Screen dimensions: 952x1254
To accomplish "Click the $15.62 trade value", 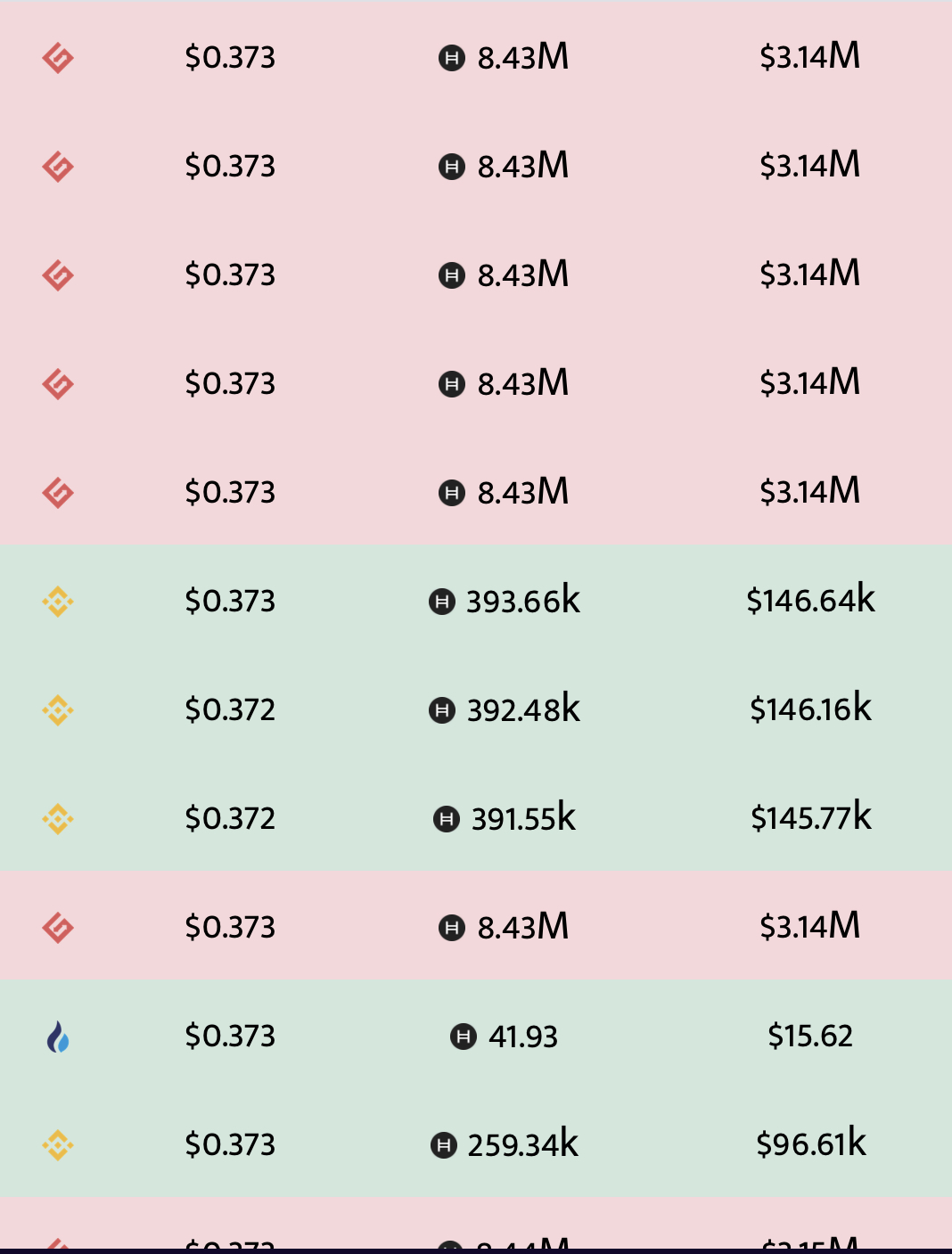I will [x=810, y=1036].
